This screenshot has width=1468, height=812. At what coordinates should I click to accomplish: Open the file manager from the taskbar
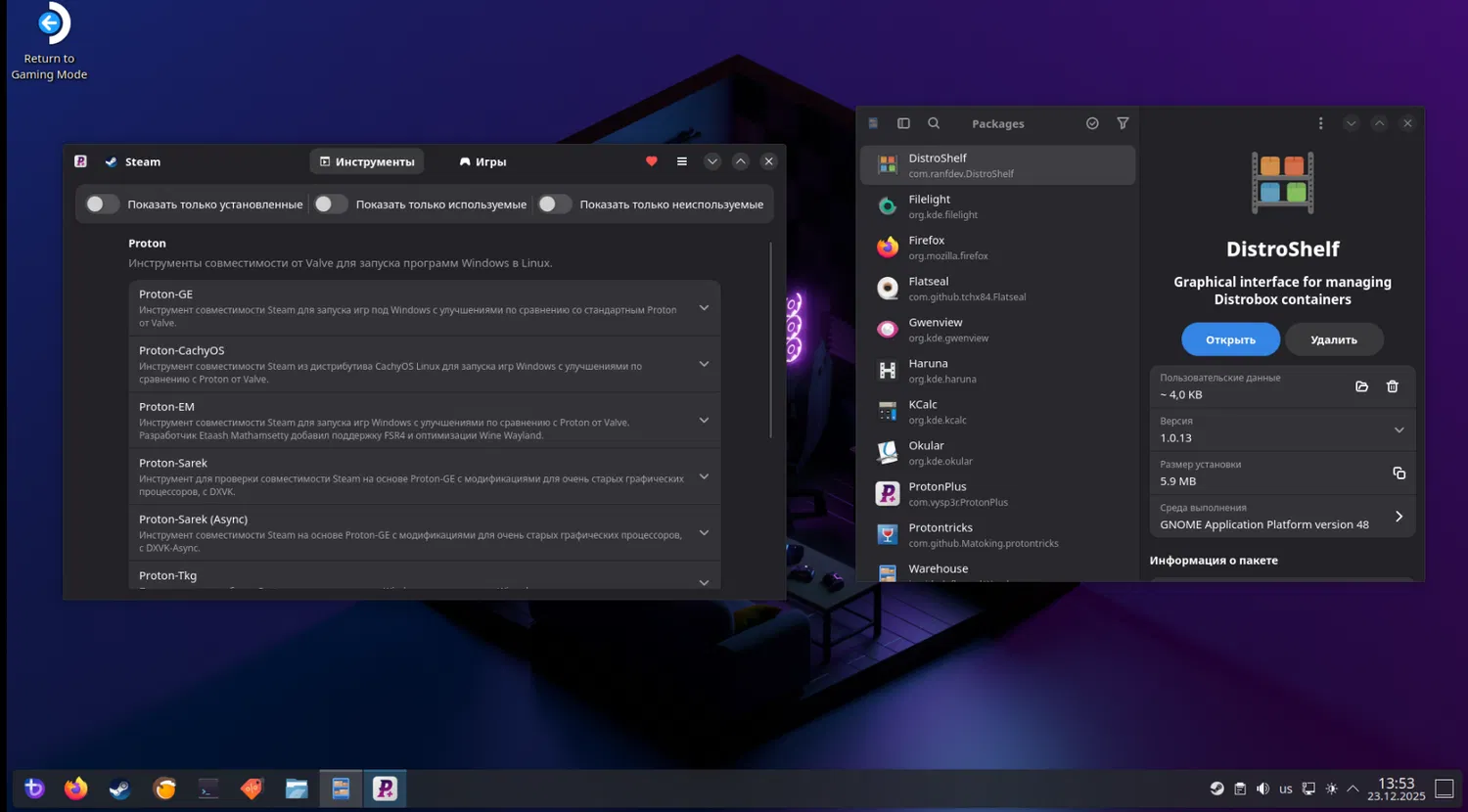(x=297, y=789)
